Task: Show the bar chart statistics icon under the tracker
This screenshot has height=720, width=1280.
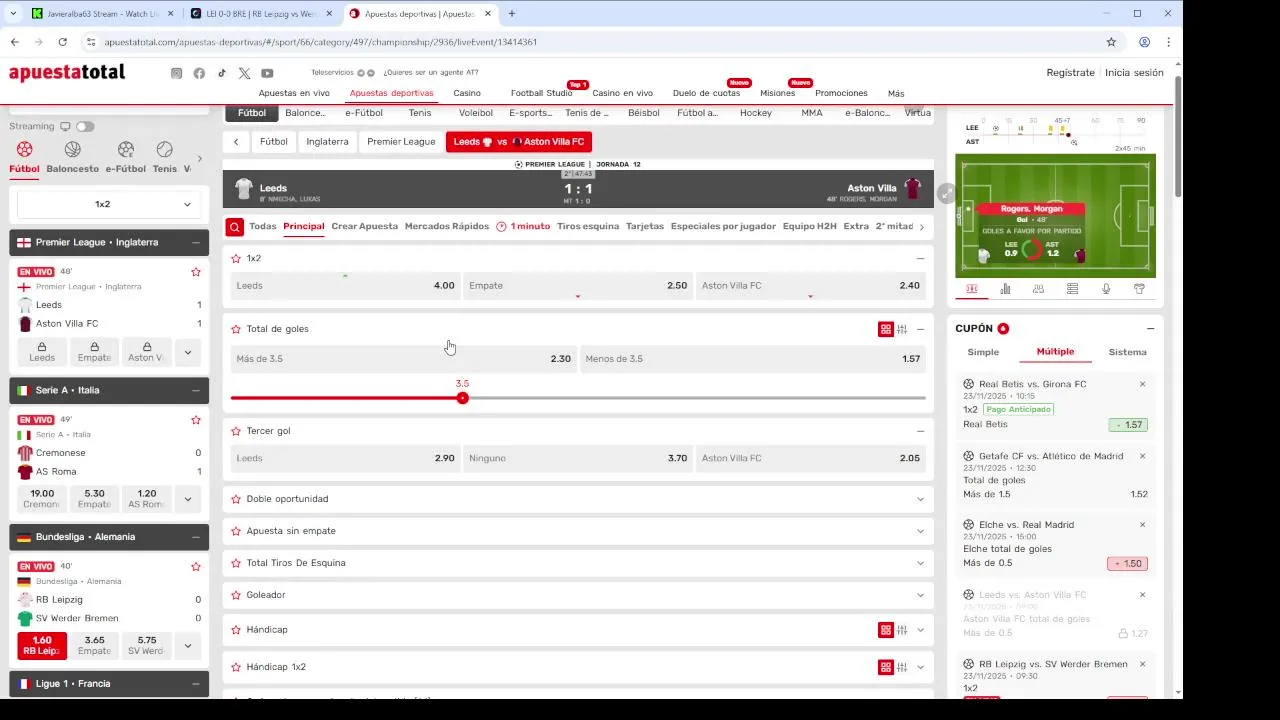Action: tap(1005, 289)
